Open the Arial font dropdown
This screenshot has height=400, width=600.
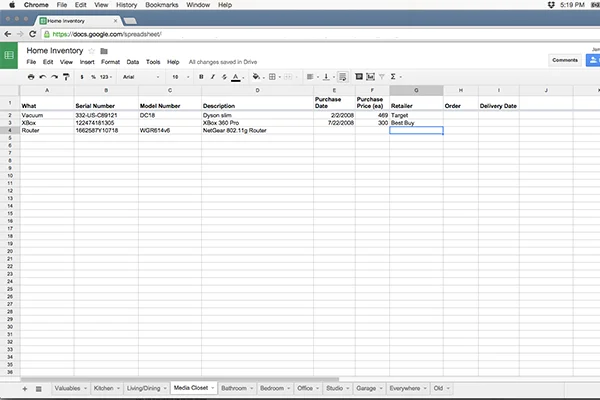[x=140, y=77]
